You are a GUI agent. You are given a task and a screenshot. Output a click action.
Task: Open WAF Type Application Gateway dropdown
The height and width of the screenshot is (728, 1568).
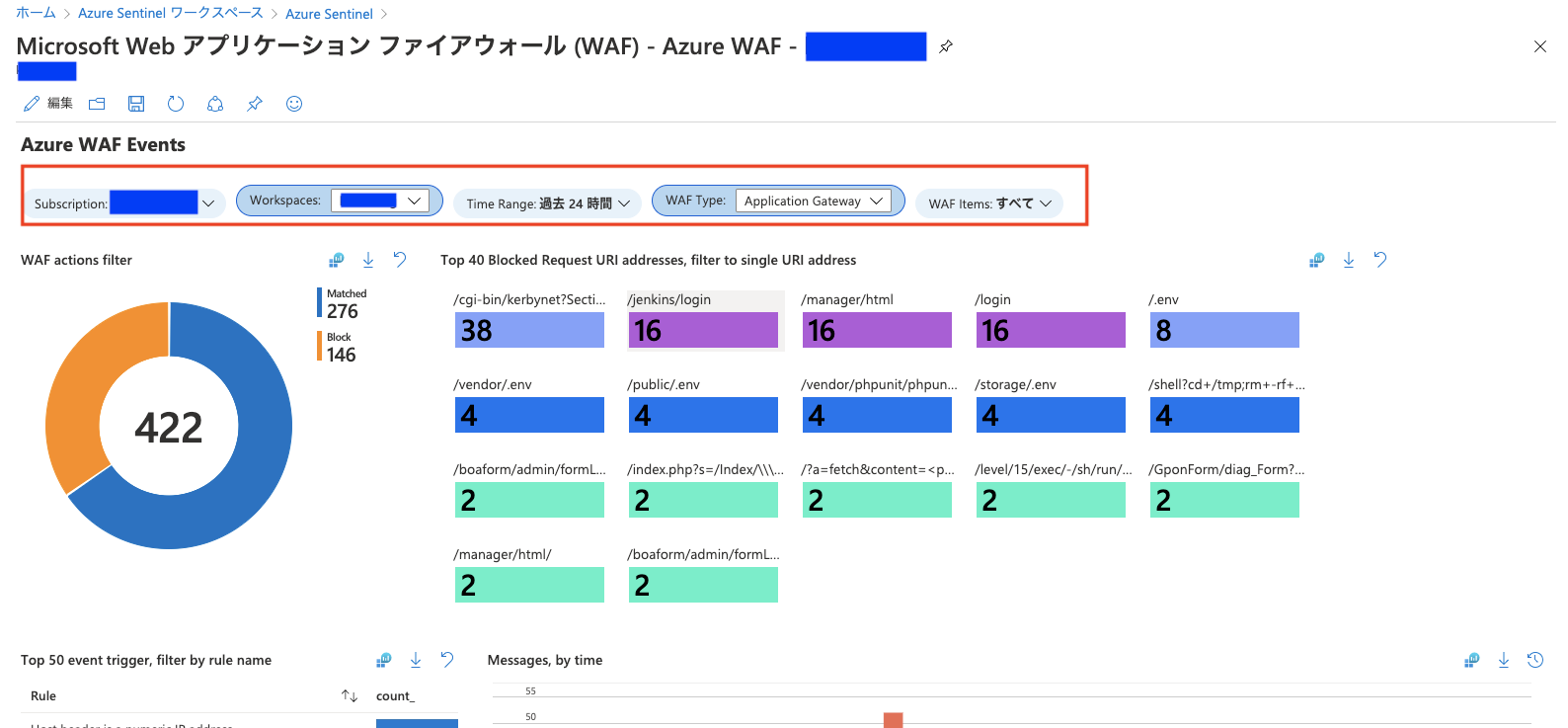pos(814,201)
